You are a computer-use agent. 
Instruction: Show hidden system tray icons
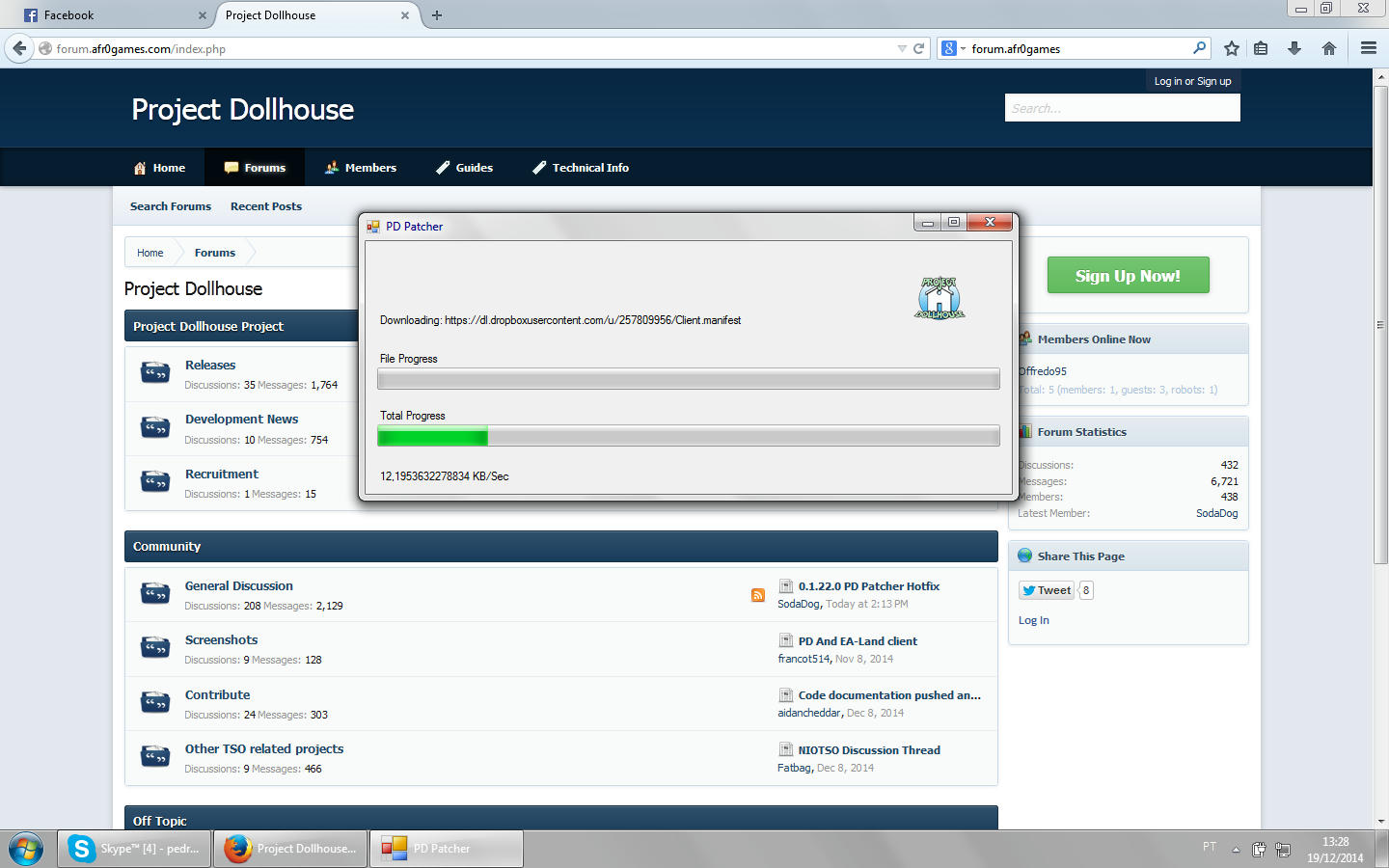(x=1236, y=850)
